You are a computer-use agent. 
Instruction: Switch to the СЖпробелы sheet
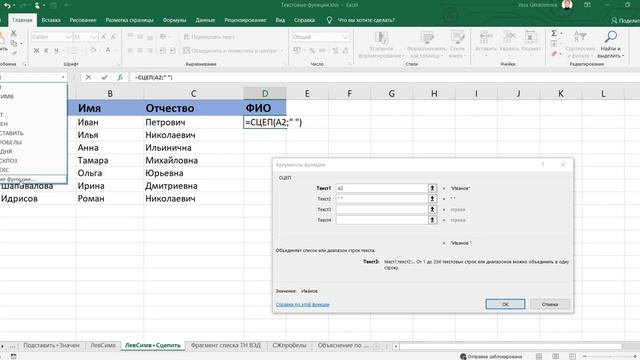point(289,345)
